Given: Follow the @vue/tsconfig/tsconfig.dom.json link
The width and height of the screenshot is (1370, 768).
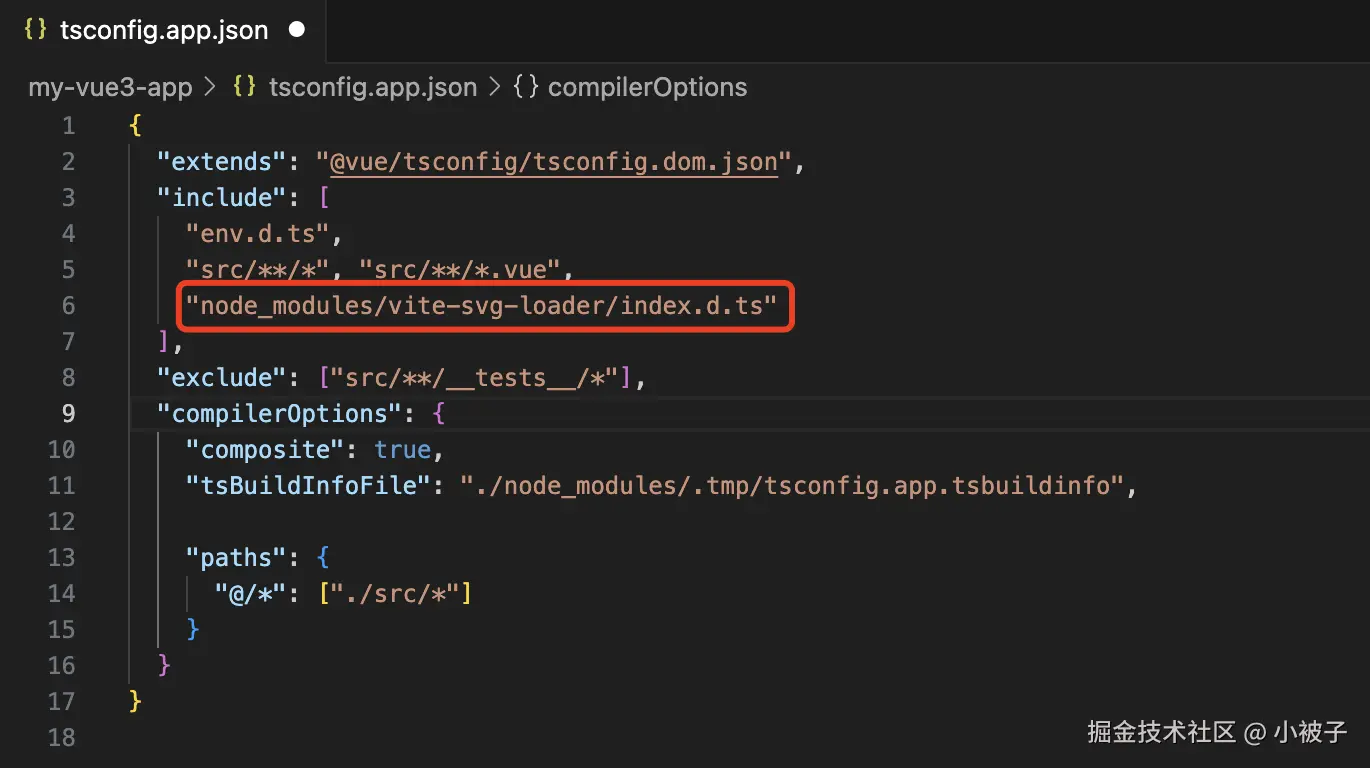Looking at the screenshot, I should 553,162.
